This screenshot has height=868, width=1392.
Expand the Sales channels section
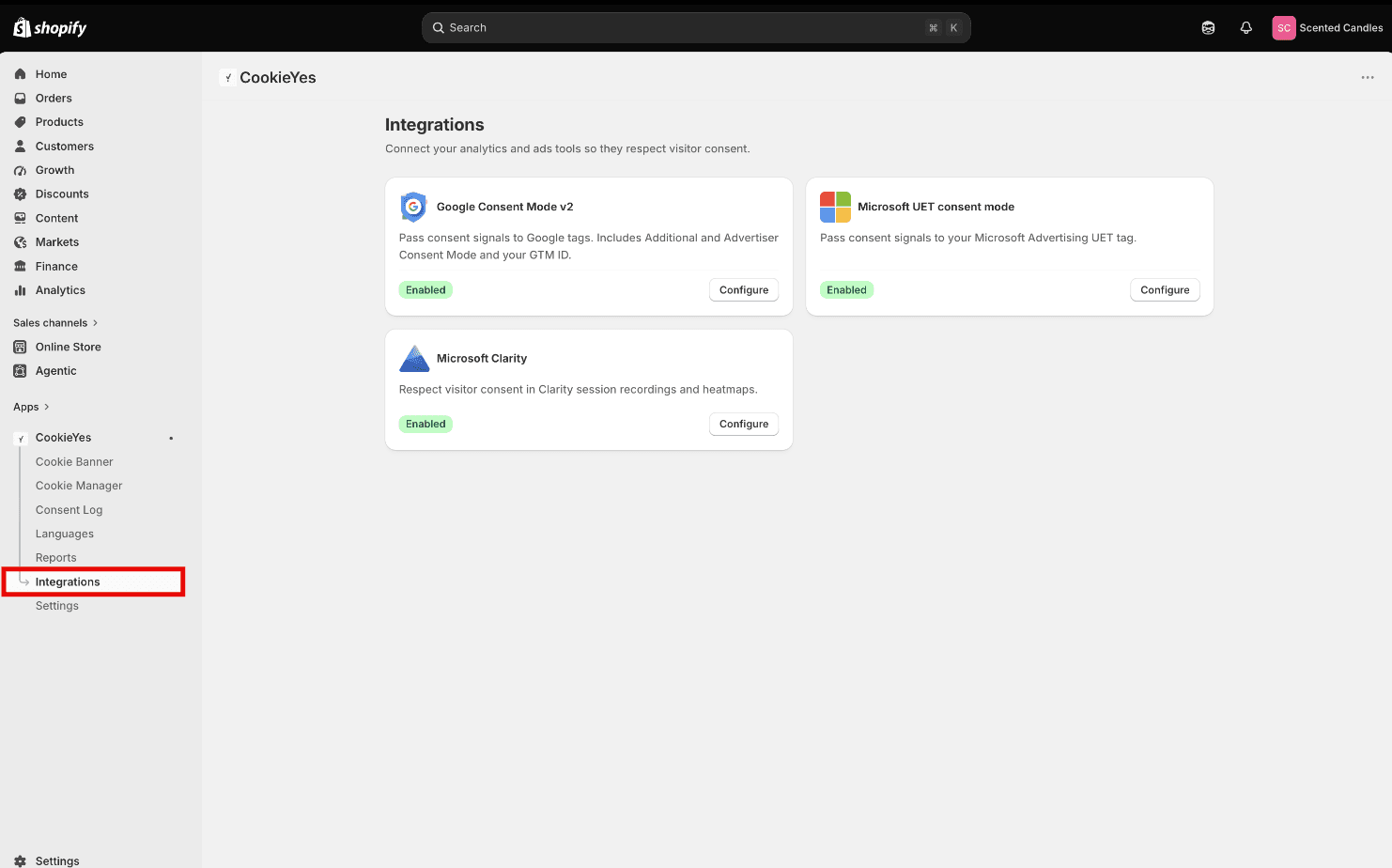pos(55,323)
